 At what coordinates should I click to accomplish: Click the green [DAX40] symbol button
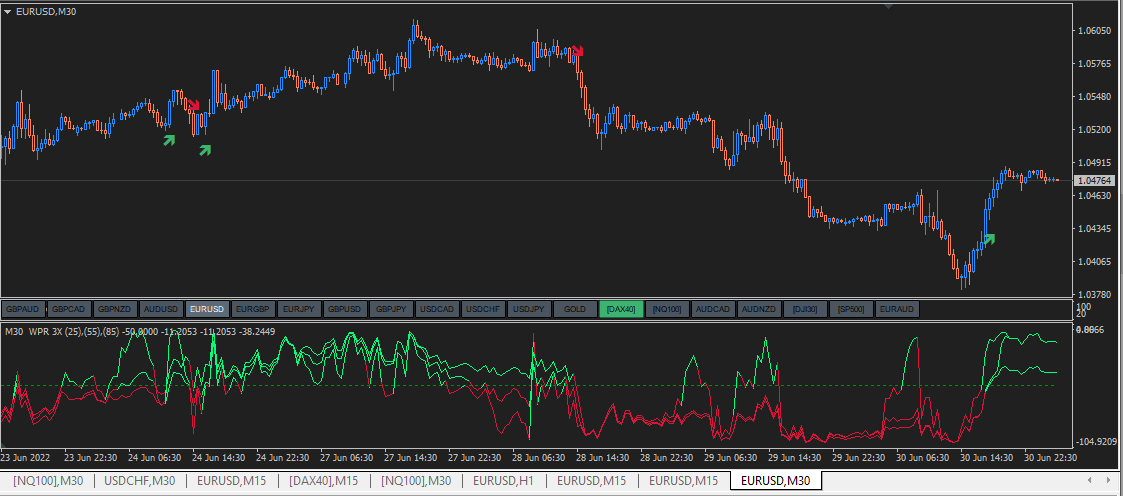coord(621,309)
